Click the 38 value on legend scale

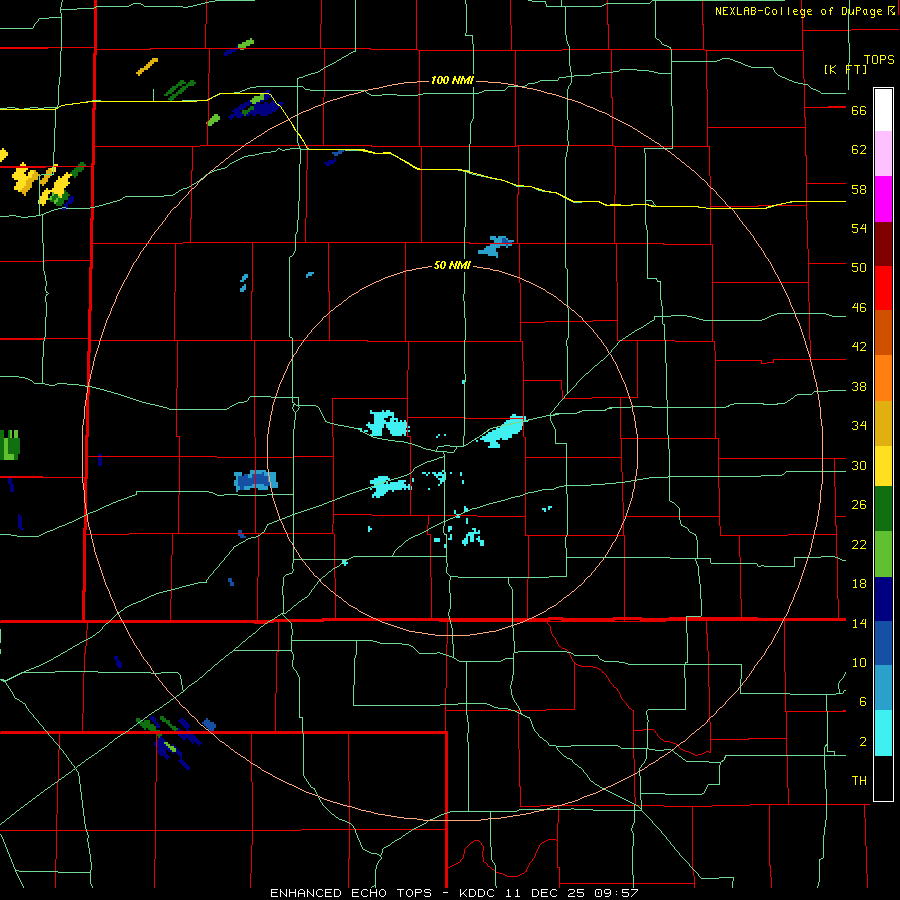(859, 386)
